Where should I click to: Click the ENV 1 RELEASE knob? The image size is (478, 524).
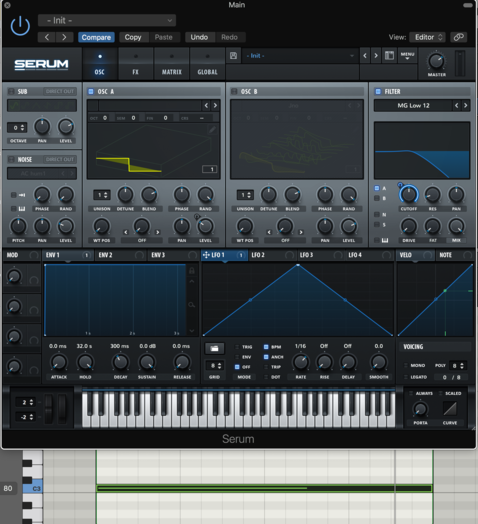click(x=182, y=362)
